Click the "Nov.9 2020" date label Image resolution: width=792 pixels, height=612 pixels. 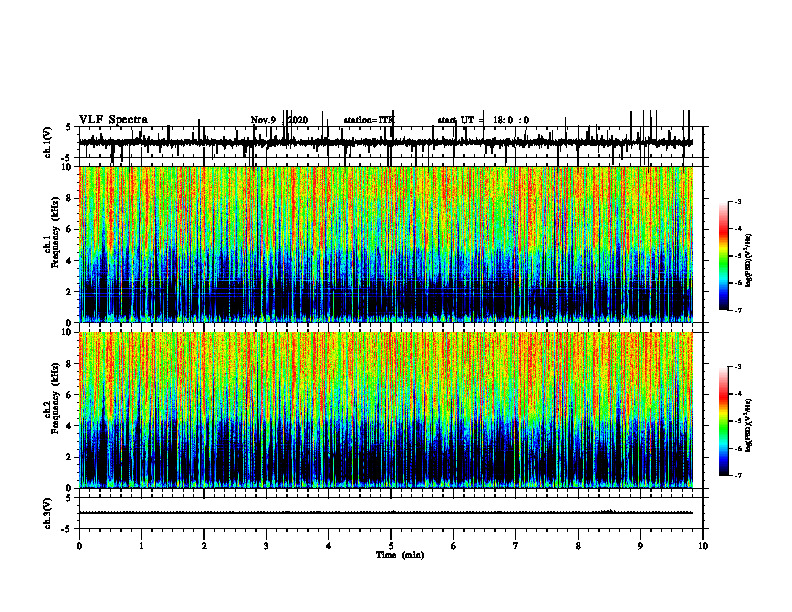(x=279, y=120)
